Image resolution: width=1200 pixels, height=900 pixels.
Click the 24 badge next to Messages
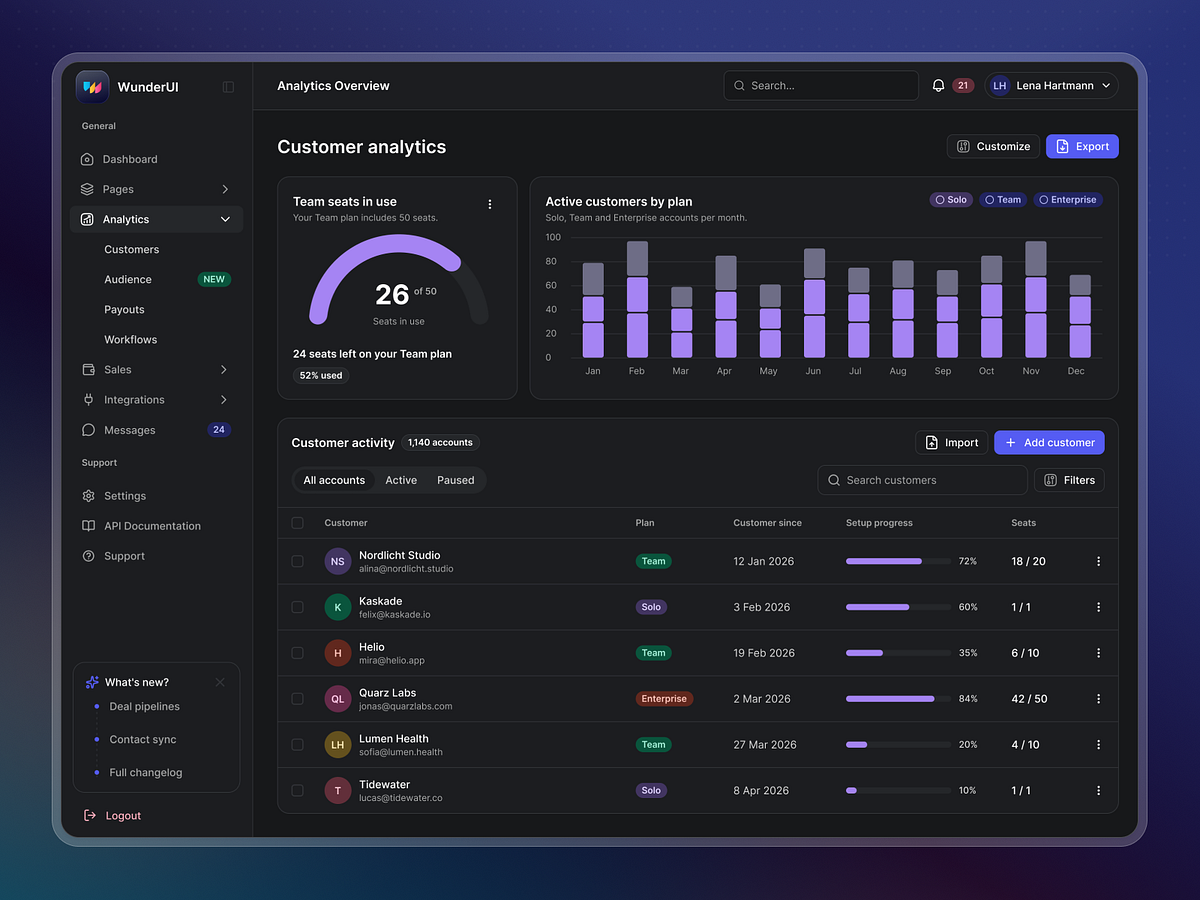[219, 430]
